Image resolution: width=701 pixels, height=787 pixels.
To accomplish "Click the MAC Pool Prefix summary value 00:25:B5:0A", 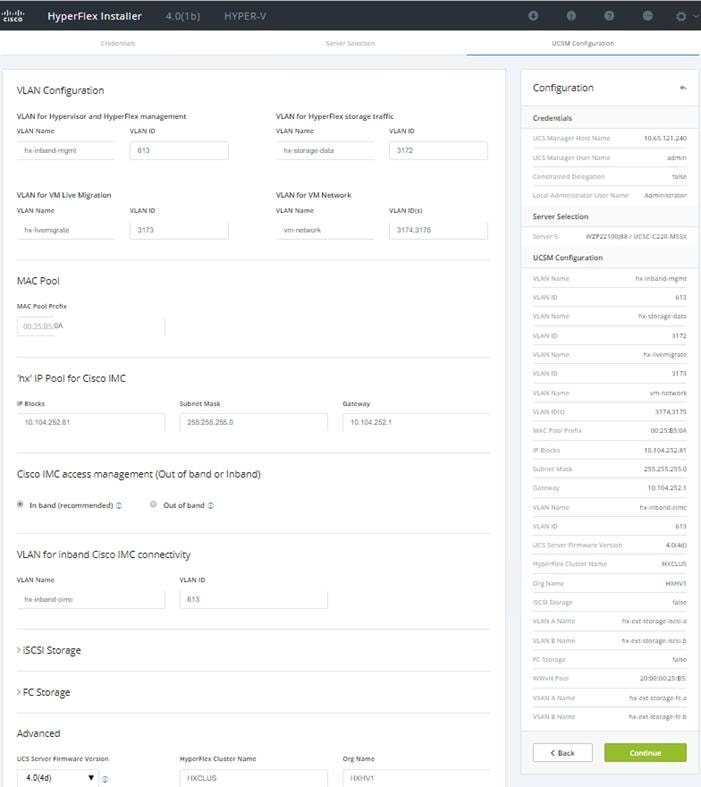I will tap(668, 431).
